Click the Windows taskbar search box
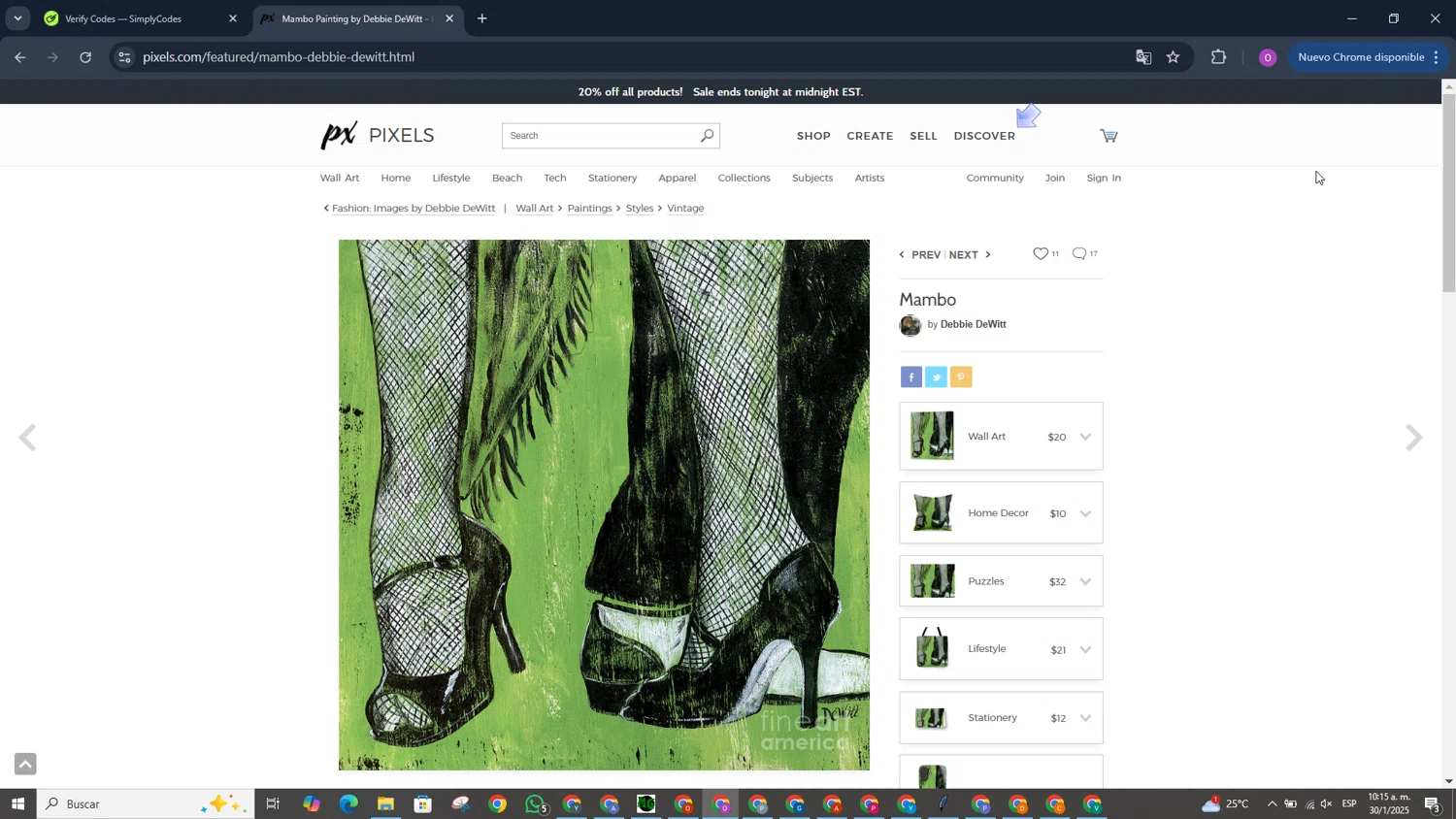Viewport: 1456px width, 819px height. 146,804
